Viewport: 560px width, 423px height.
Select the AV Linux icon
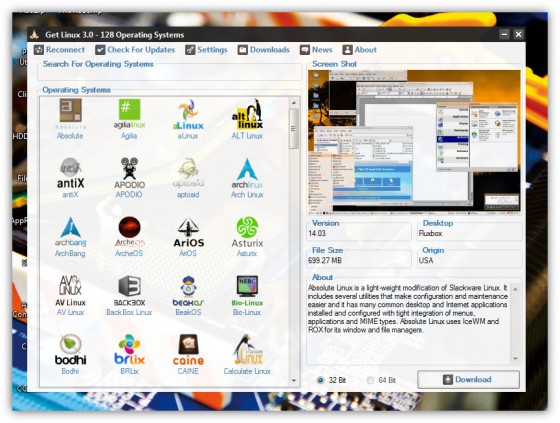coord(70,291)
